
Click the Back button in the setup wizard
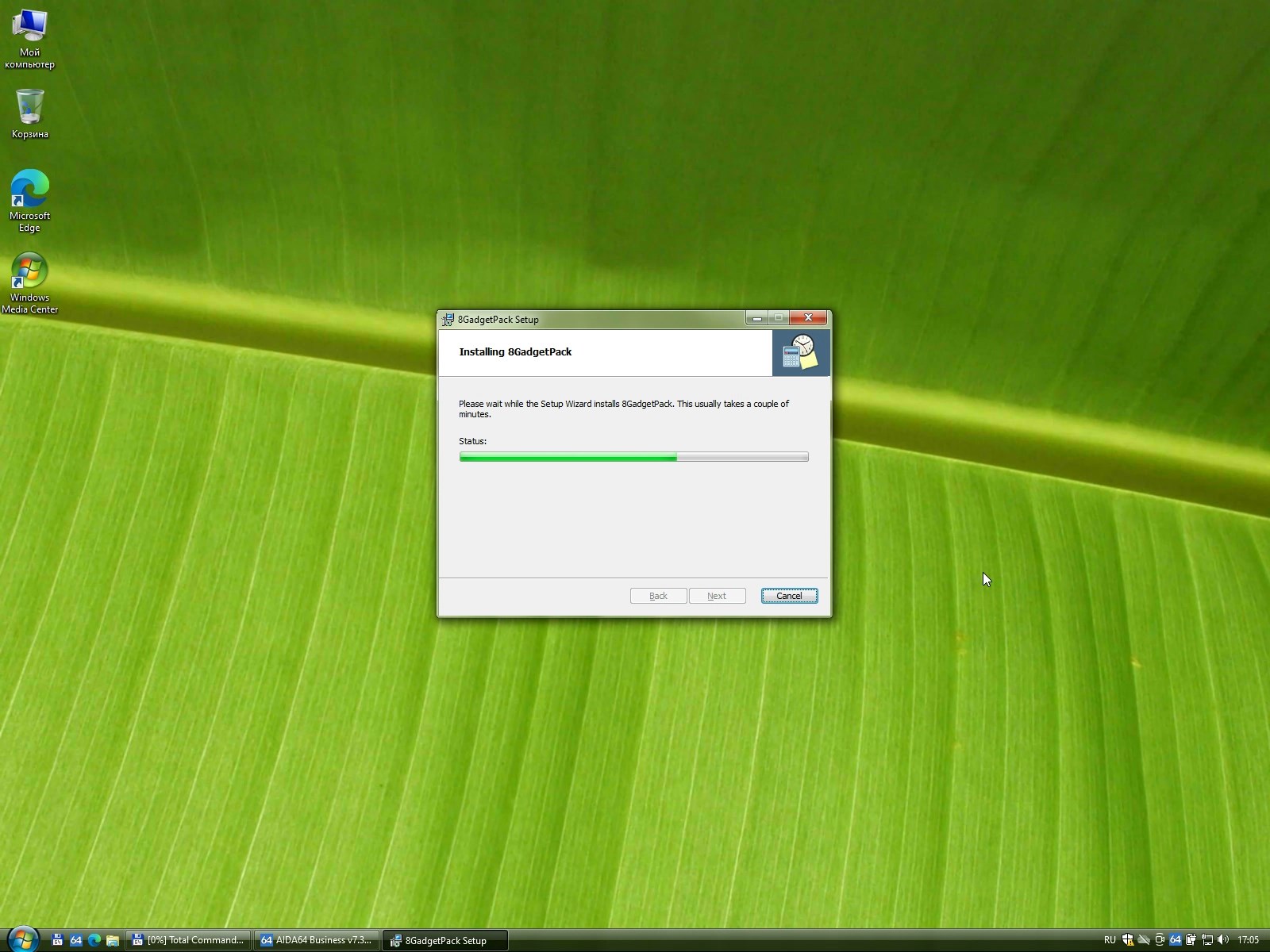(658, 596)
